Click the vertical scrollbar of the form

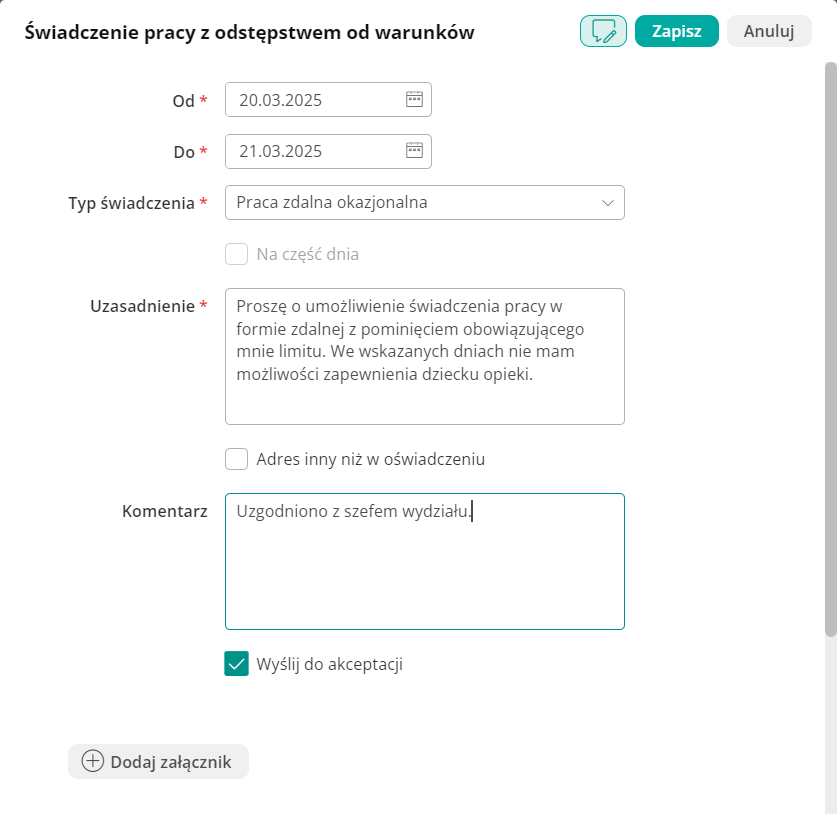pos(830,350)
